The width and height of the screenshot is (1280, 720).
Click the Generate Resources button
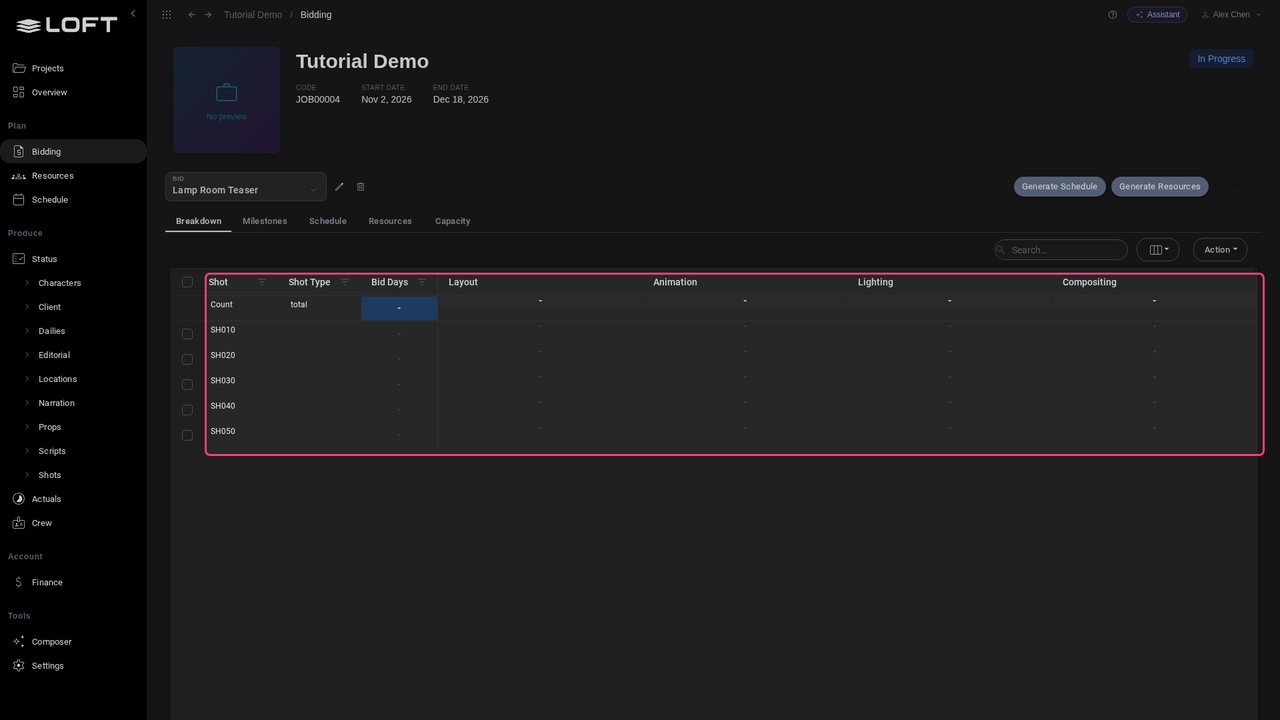1159,187
